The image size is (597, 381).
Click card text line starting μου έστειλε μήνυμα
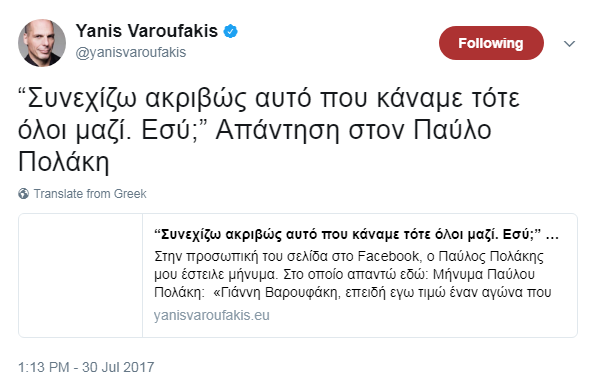click(x=344, y=274)
